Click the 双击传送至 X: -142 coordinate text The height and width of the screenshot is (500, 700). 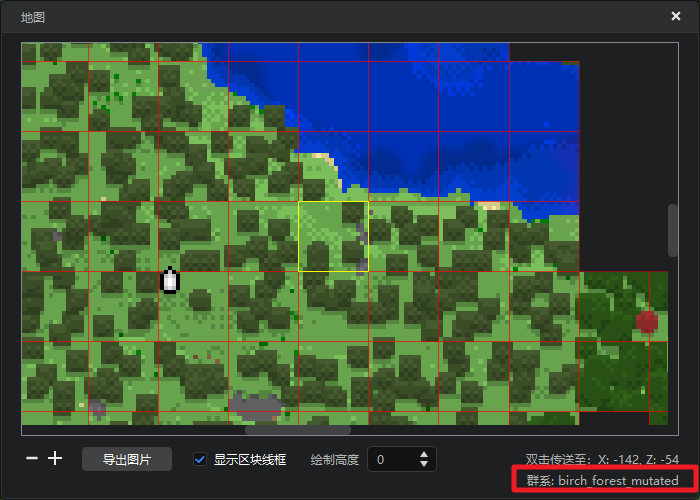(x=602, y=459)
